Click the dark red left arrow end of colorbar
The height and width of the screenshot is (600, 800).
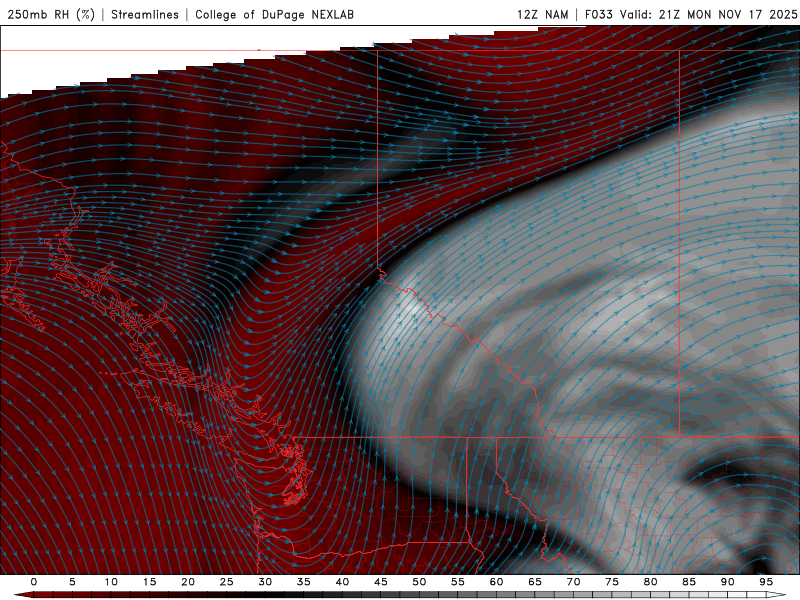[x=23, y=595]
